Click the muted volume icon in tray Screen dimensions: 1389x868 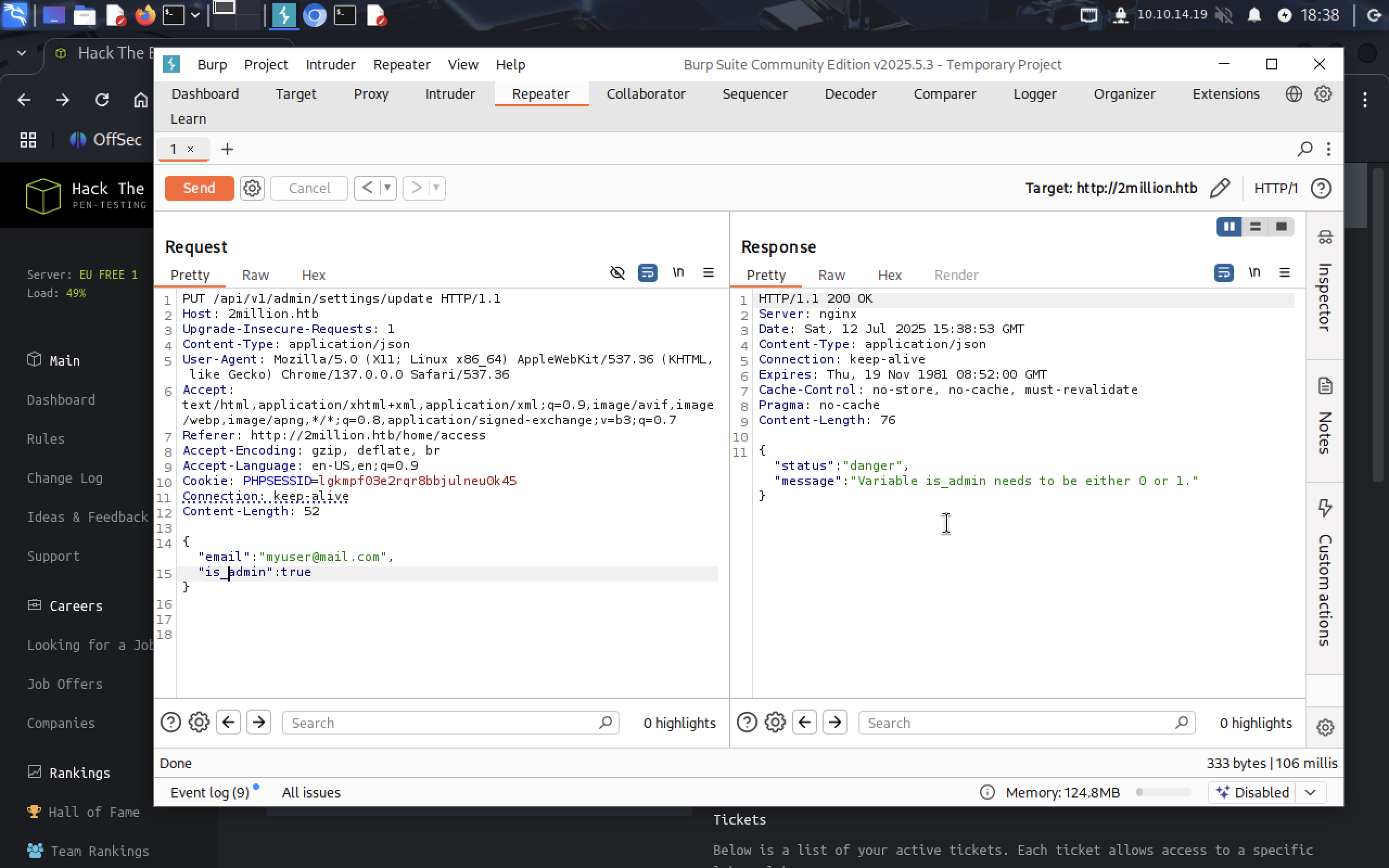1224,15
